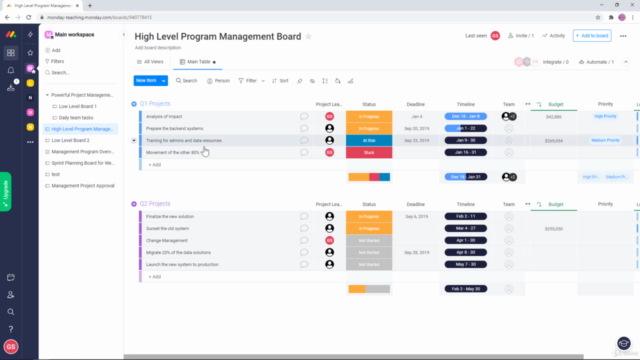Screen dimensions: 640x360
Task: Open the All Views menu
Action: pyautogui.click(x=150, y=62)
